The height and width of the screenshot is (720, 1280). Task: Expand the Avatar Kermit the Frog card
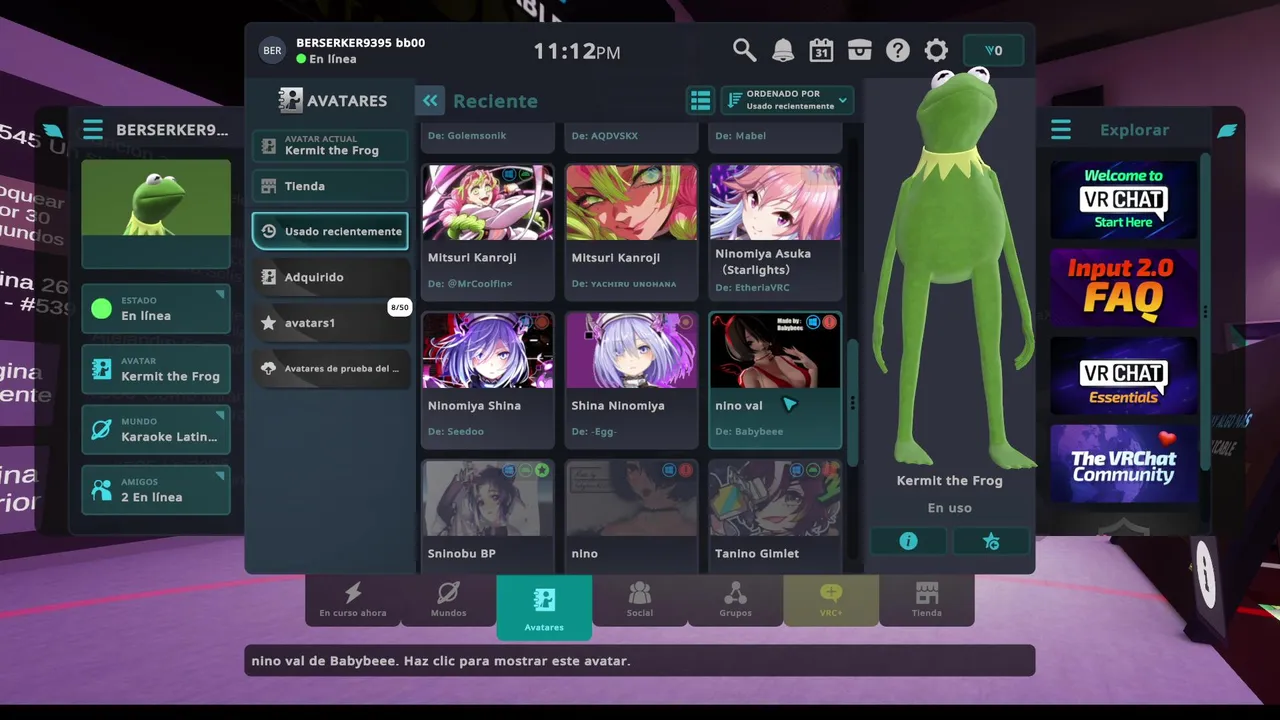156,369
